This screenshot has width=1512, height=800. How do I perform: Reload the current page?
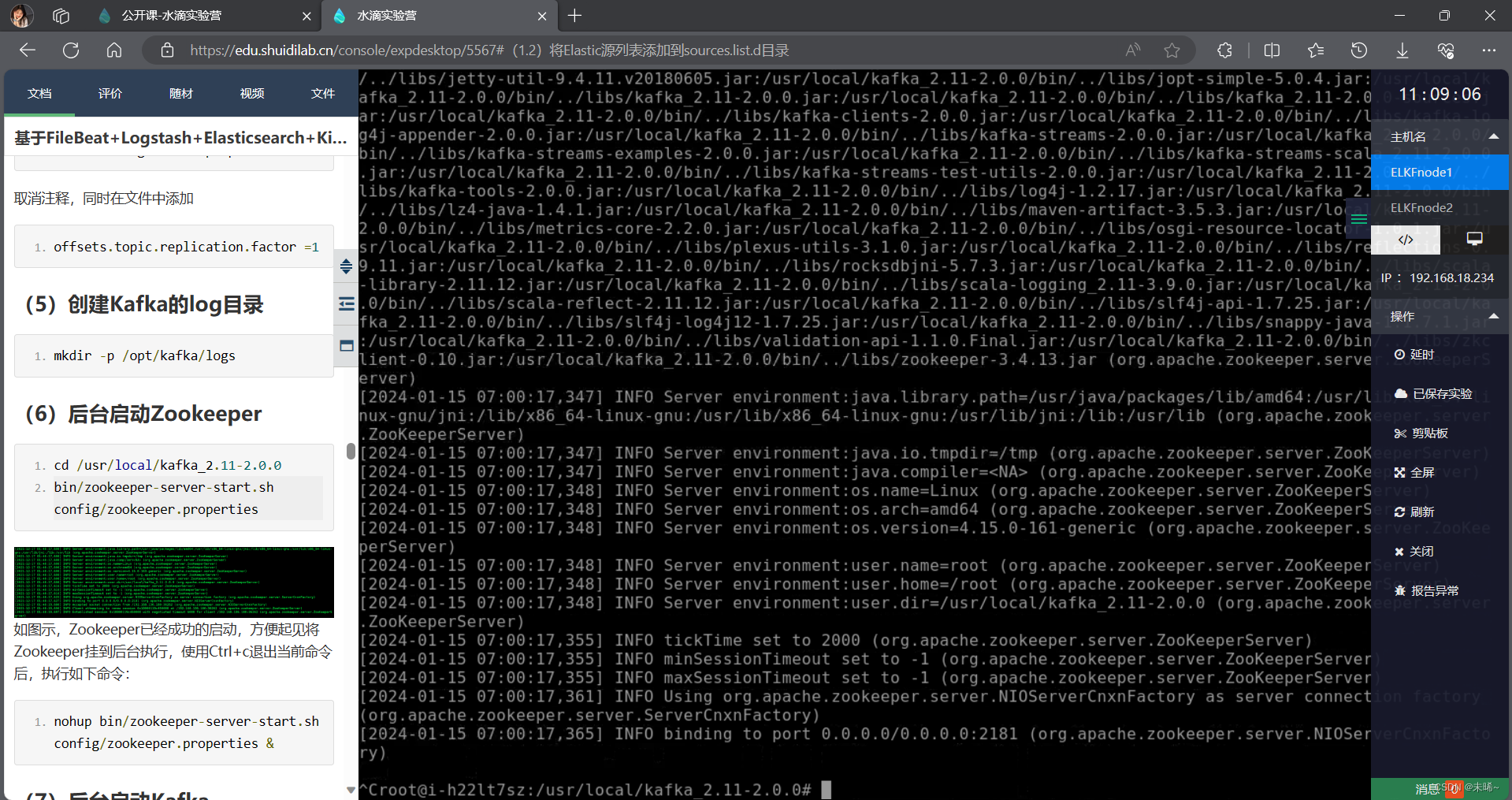(x=71, y=50)
